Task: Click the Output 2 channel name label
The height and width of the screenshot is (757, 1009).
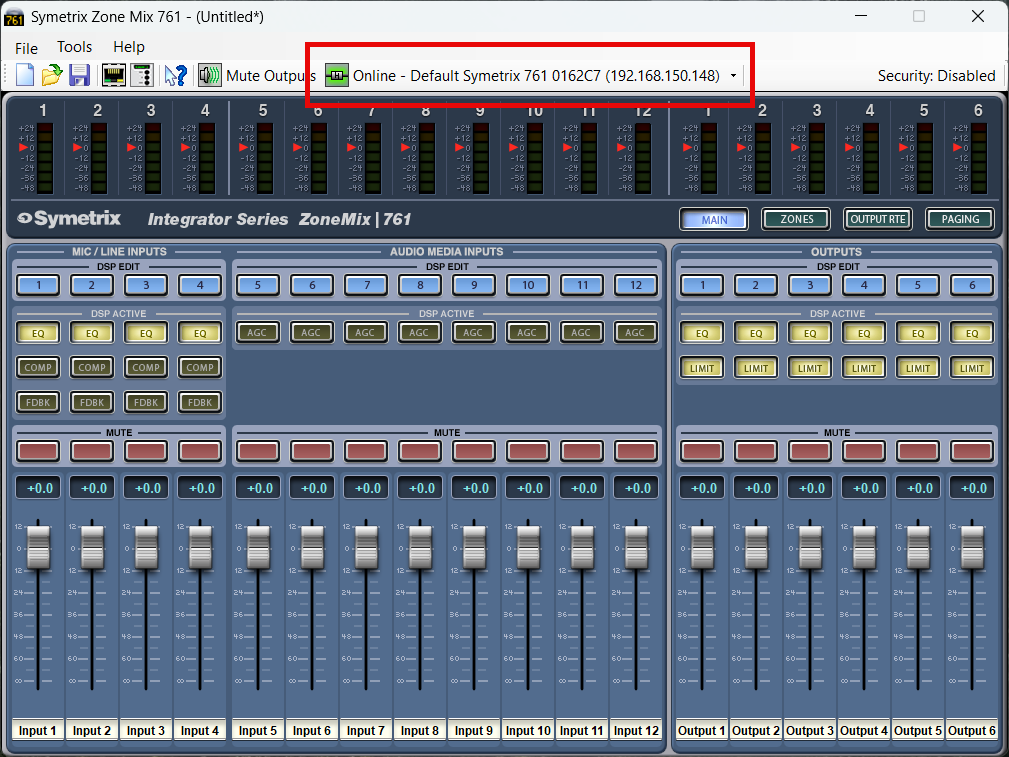Action: pos(756,731)
